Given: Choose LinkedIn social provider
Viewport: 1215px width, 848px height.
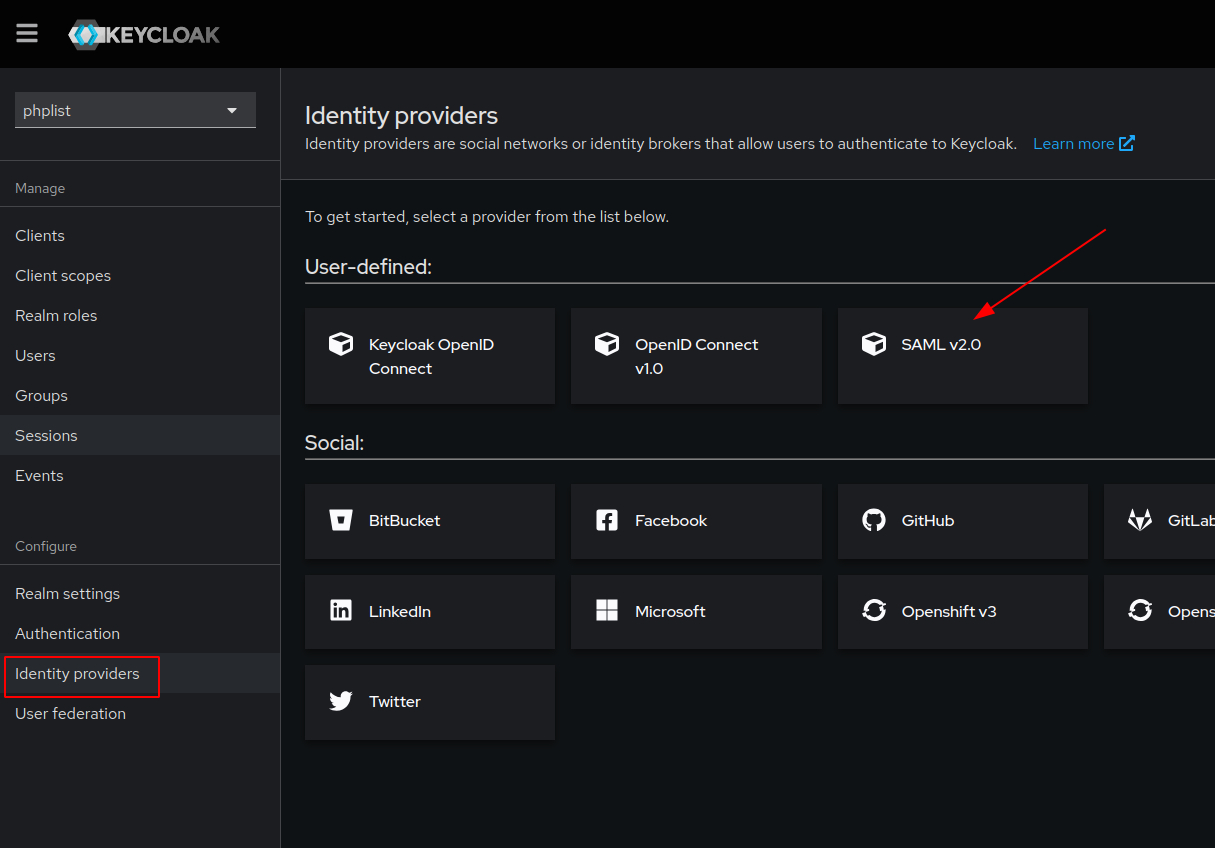Looking at the screenshot, I should 430,612.
